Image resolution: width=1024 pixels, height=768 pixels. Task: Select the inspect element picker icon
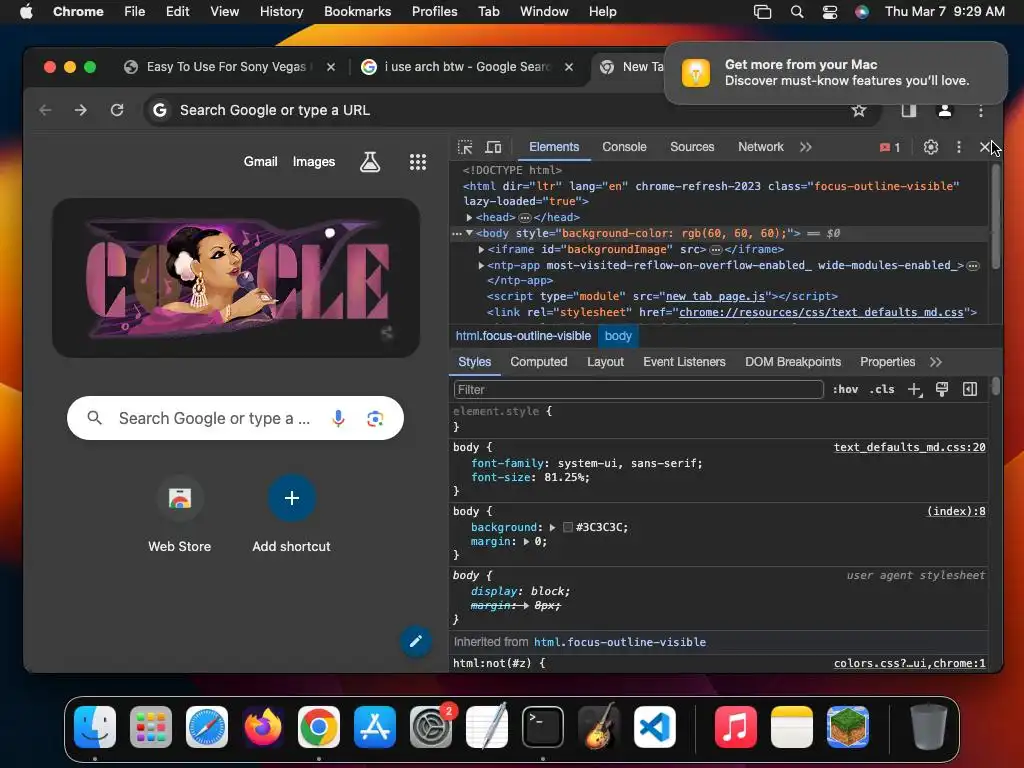tap(465, 147)
